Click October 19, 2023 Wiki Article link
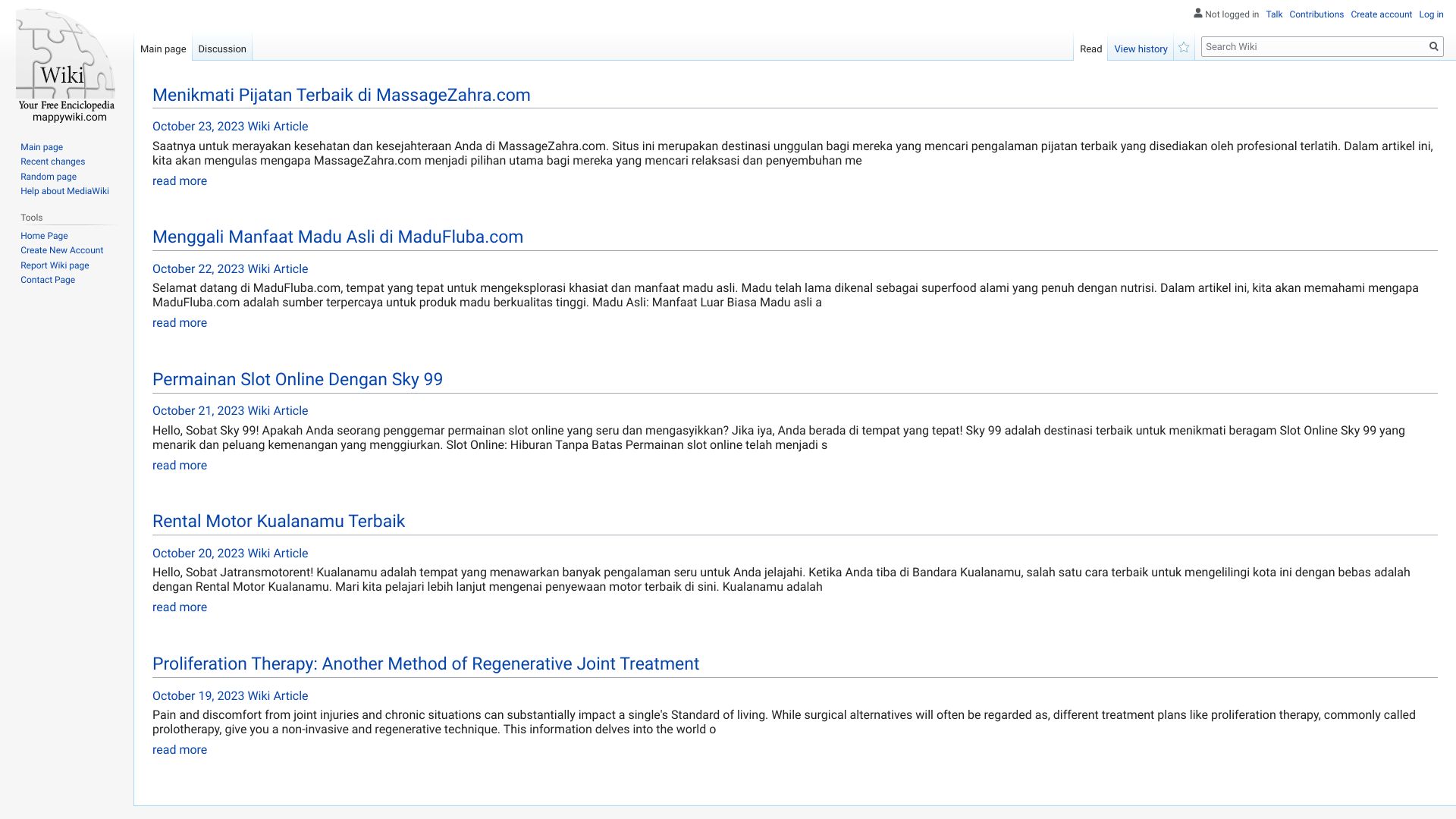Viewport: 1456px width, 819px height. (x=230, y=696)
